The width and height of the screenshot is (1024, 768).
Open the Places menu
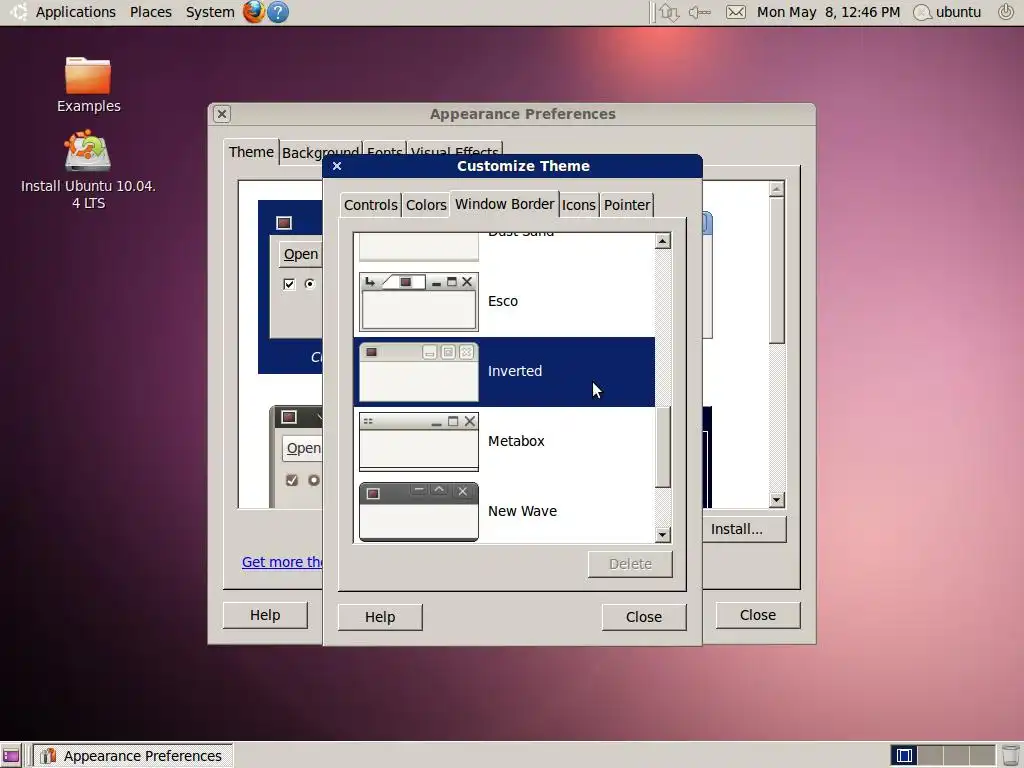tap(151, 12)
